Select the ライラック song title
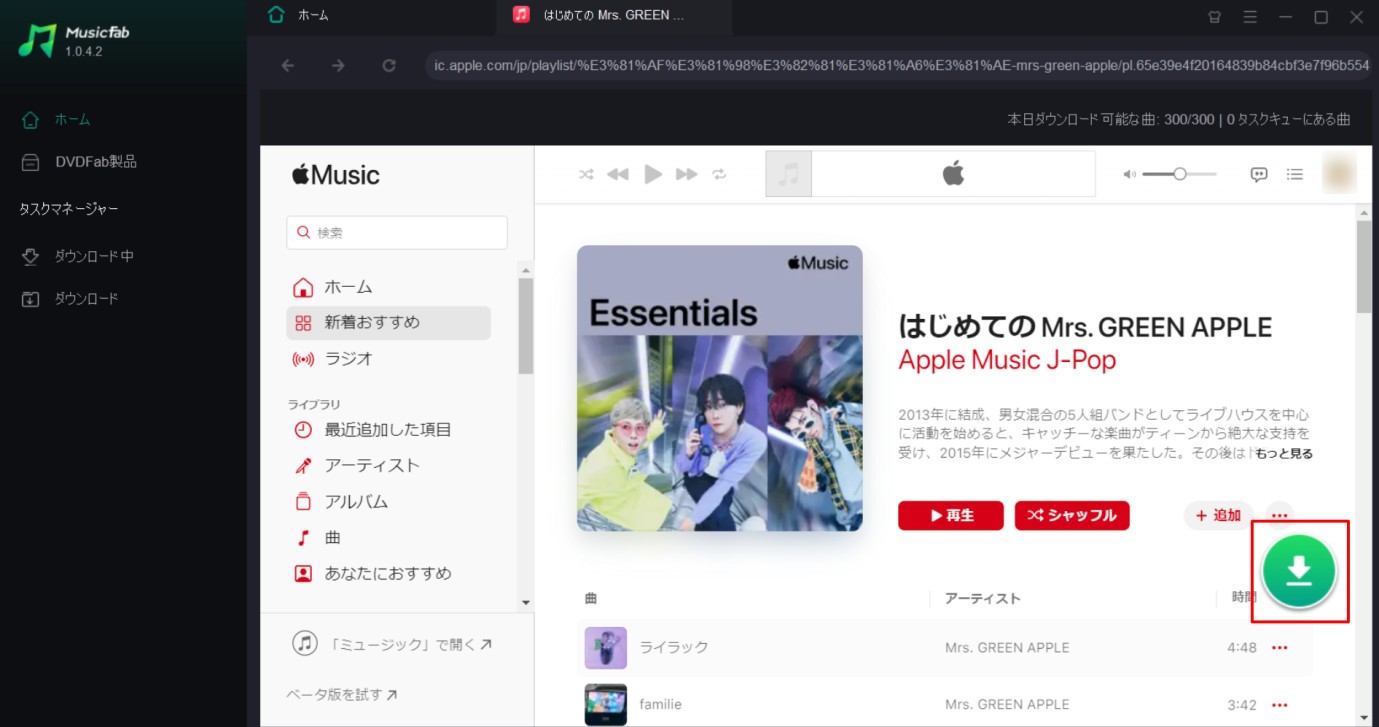1379x727 pixels. 674,648
